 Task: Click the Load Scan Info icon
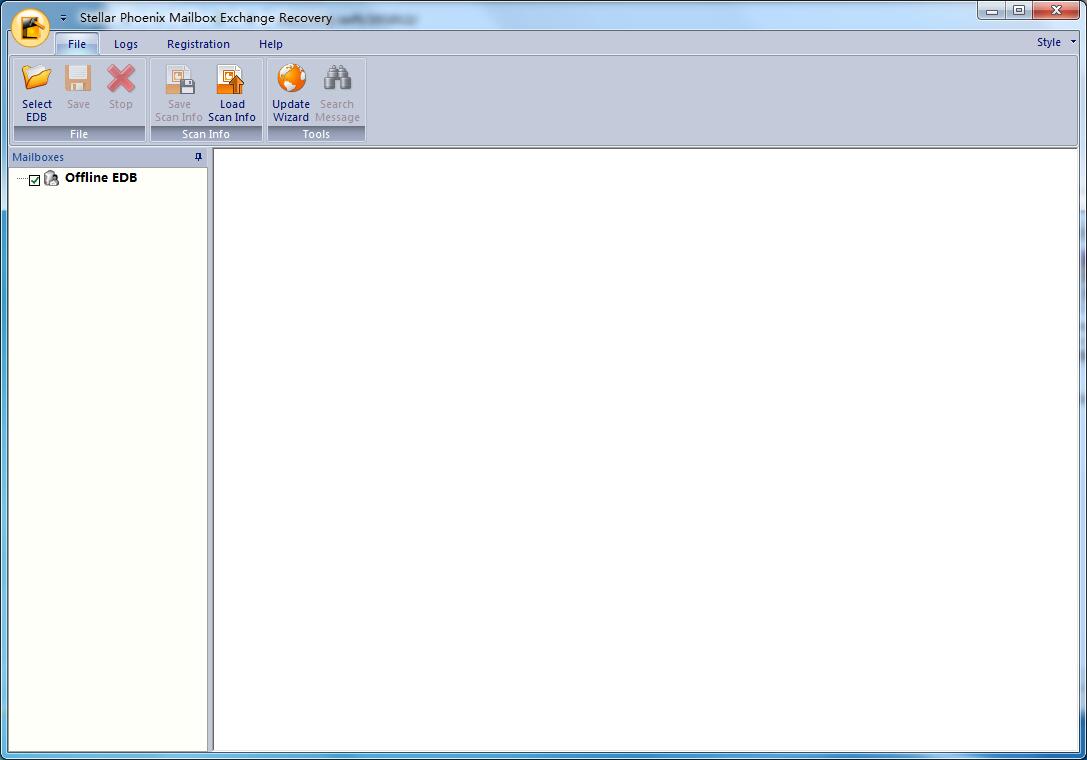[x=231, y=80]
